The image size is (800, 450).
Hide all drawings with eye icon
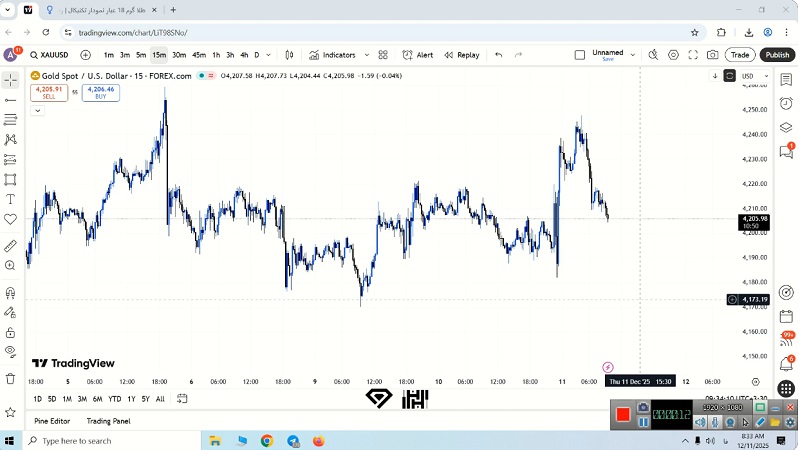click(x=11, y=351)
